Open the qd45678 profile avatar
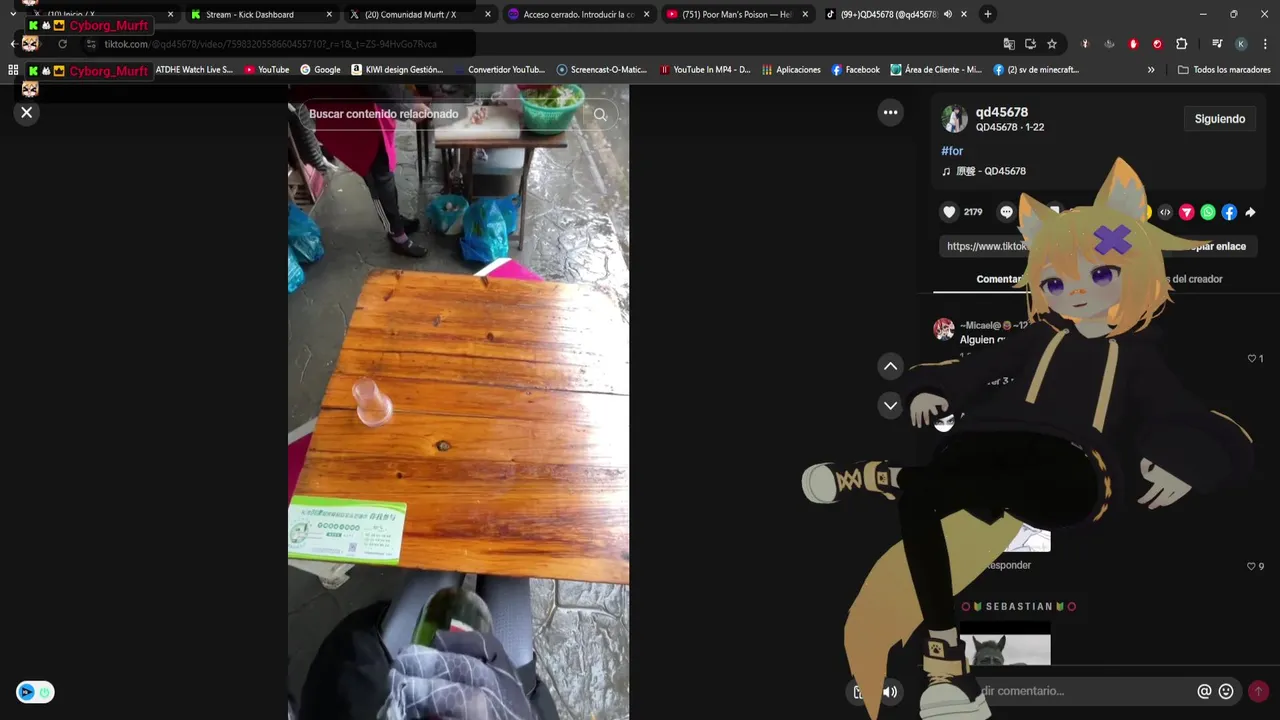Viewport: 1280px width, 720px height. (955, 119)
